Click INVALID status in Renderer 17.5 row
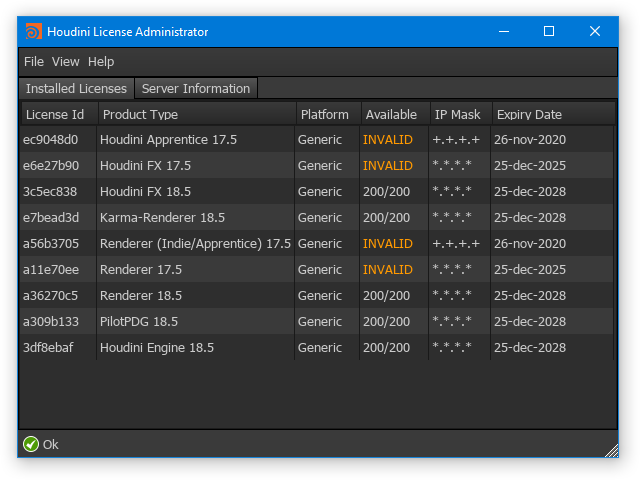This screenshot has height=480, width=640. click(388, 269)
